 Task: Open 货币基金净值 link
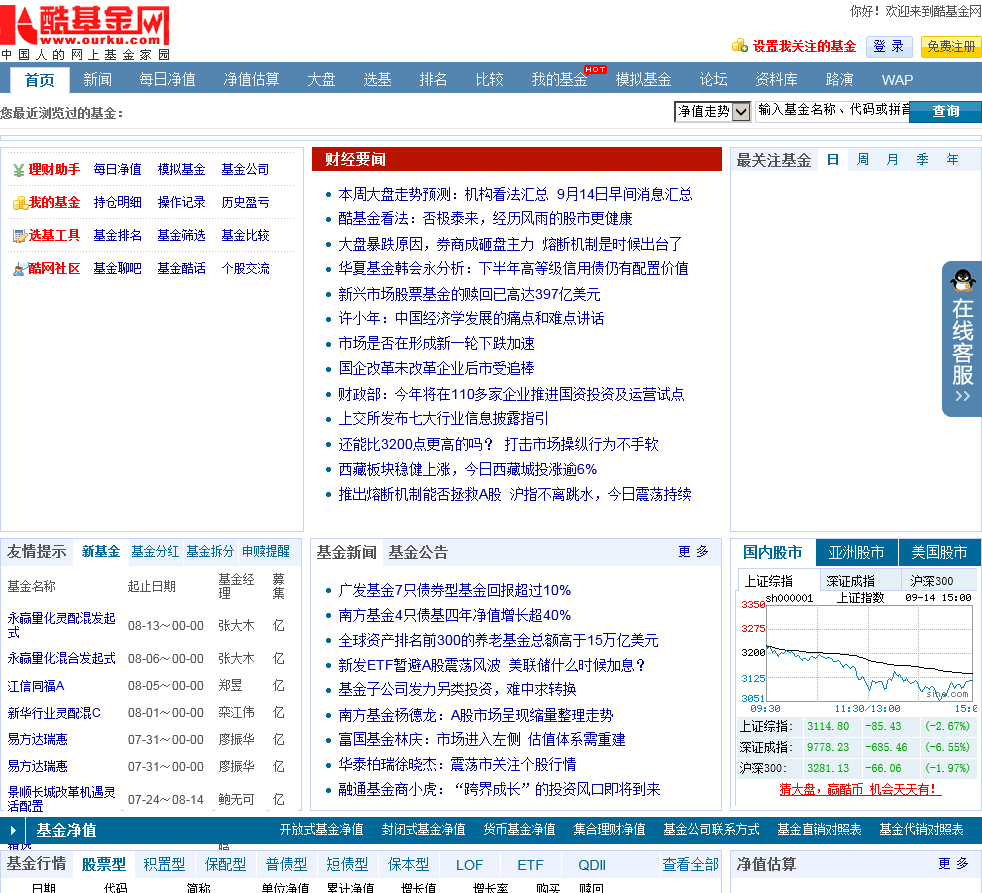coord(519,830)
